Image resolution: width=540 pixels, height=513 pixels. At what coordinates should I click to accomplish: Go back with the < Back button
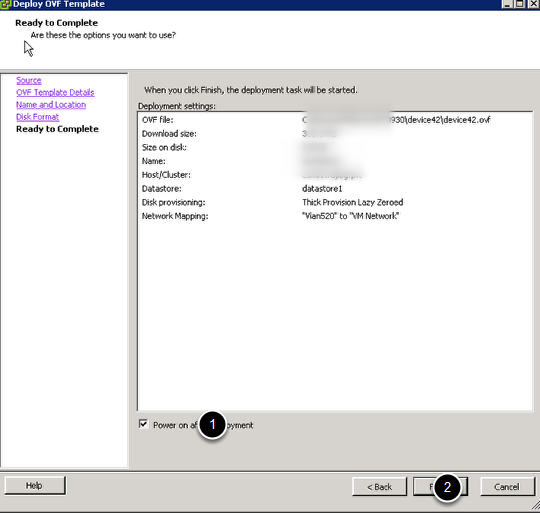(x=380, y=487)
